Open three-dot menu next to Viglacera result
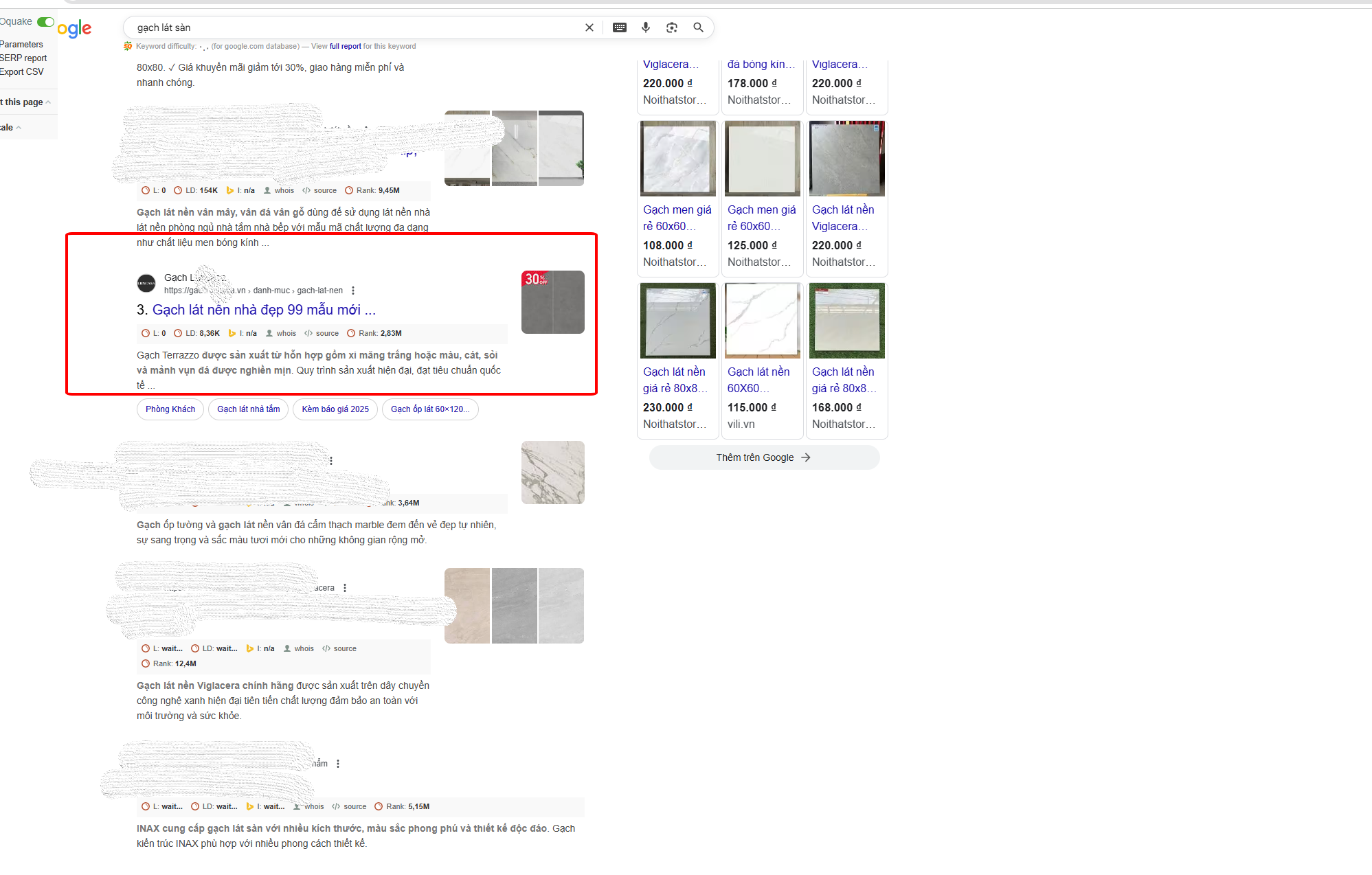This screenshot has width=1372, height=875. tap(345, 588)
